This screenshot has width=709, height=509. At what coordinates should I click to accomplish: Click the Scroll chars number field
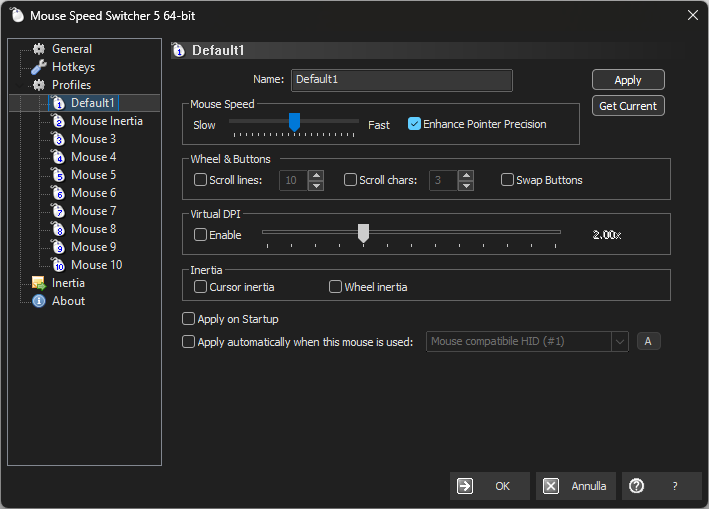(443, 180)
